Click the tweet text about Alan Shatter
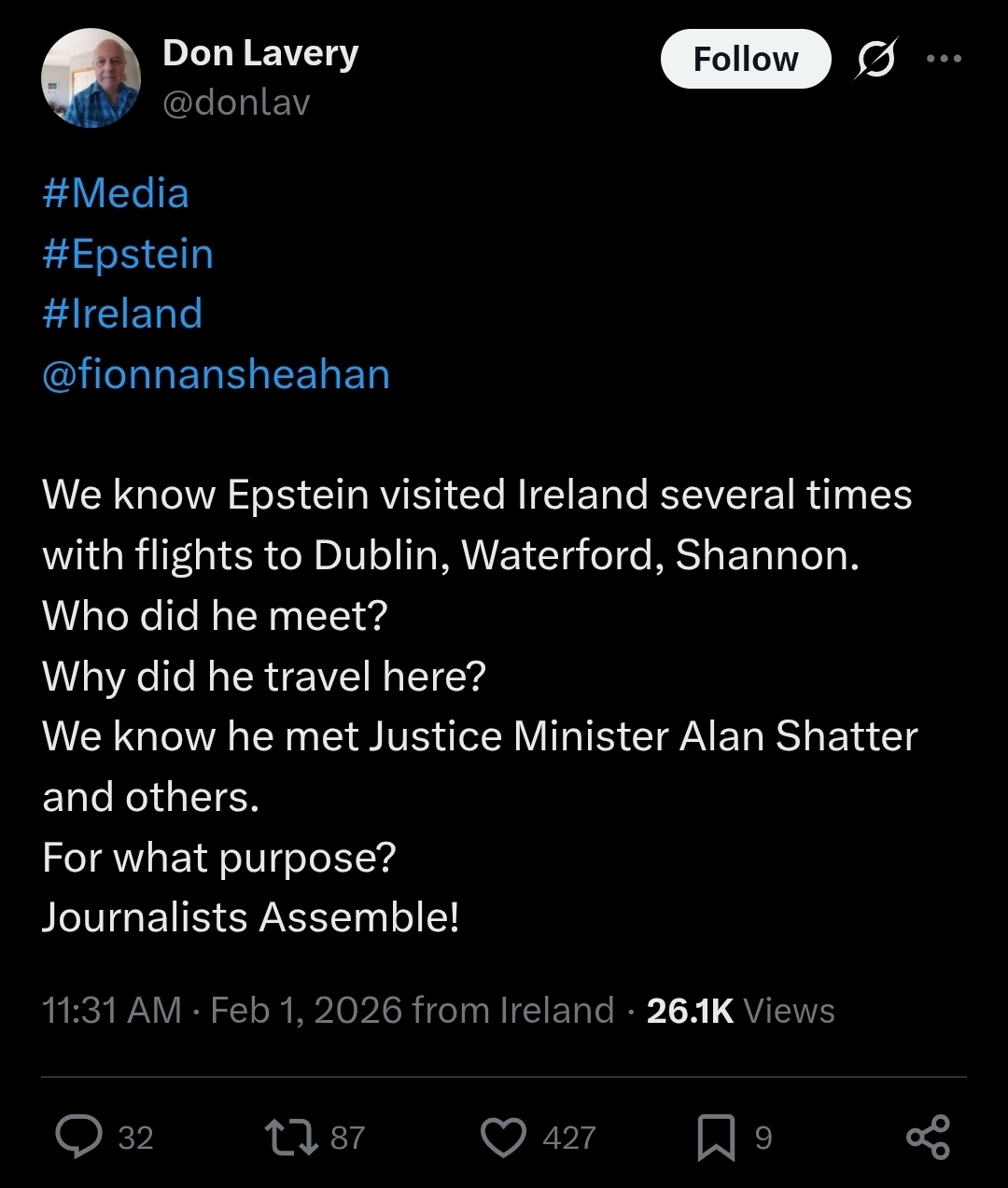This screenshot has height=1188, width=1008. coord(480,736)
